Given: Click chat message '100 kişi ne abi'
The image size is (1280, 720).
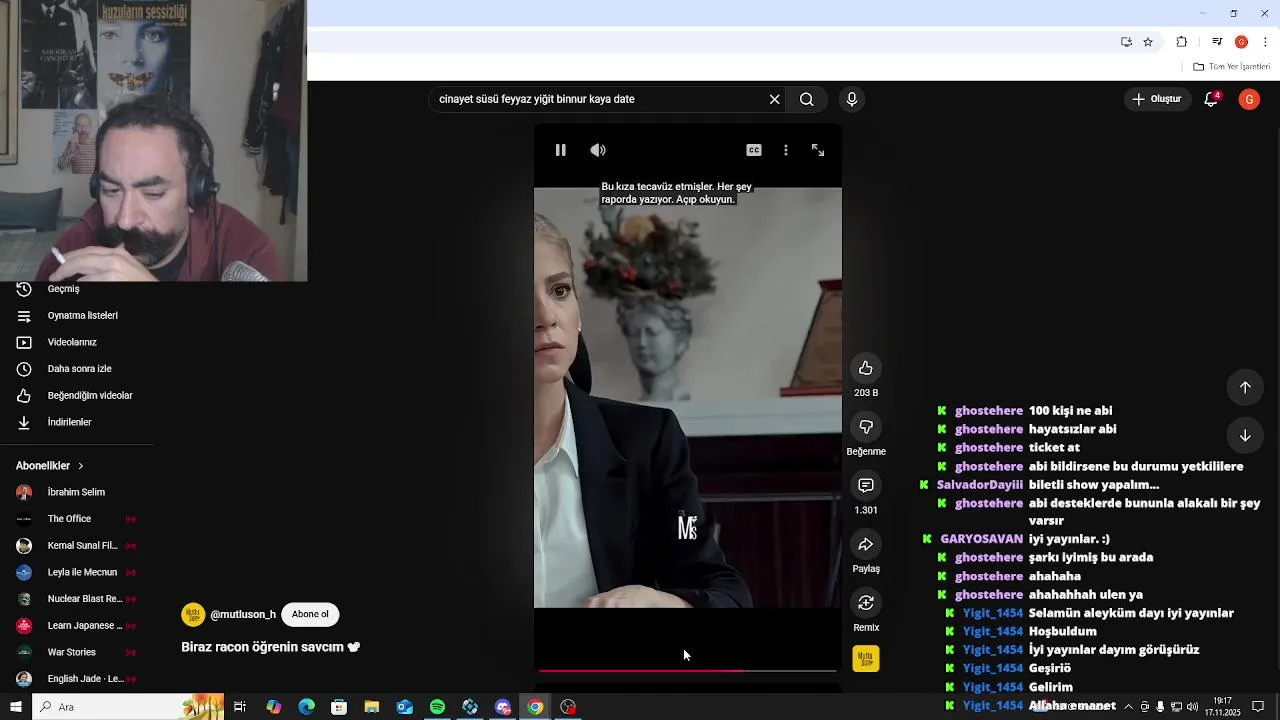Looking at the screenshot, I should [x=1070, y=411].
